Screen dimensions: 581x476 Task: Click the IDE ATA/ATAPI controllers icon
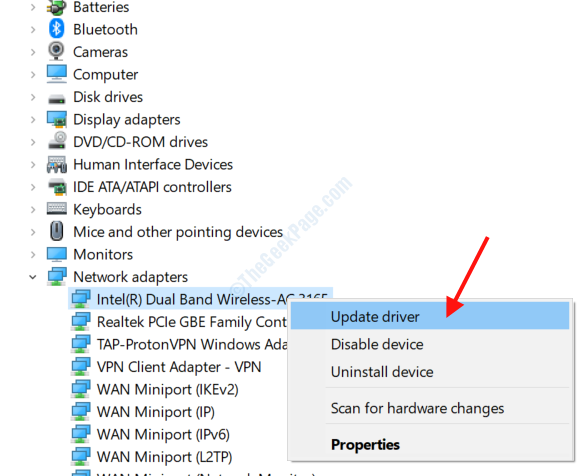click(x=57, y=187)
